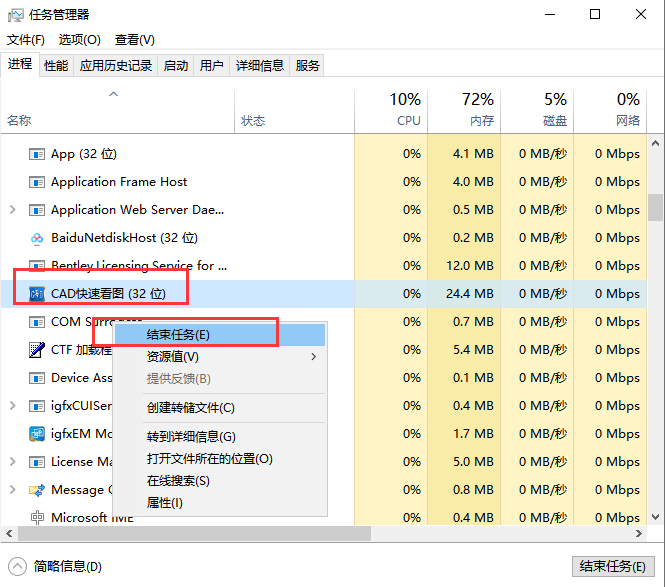This screenshot has height=587, width=665.
Task: Click the BaiduNetdiskHost process icon
Action: point(37,238)
